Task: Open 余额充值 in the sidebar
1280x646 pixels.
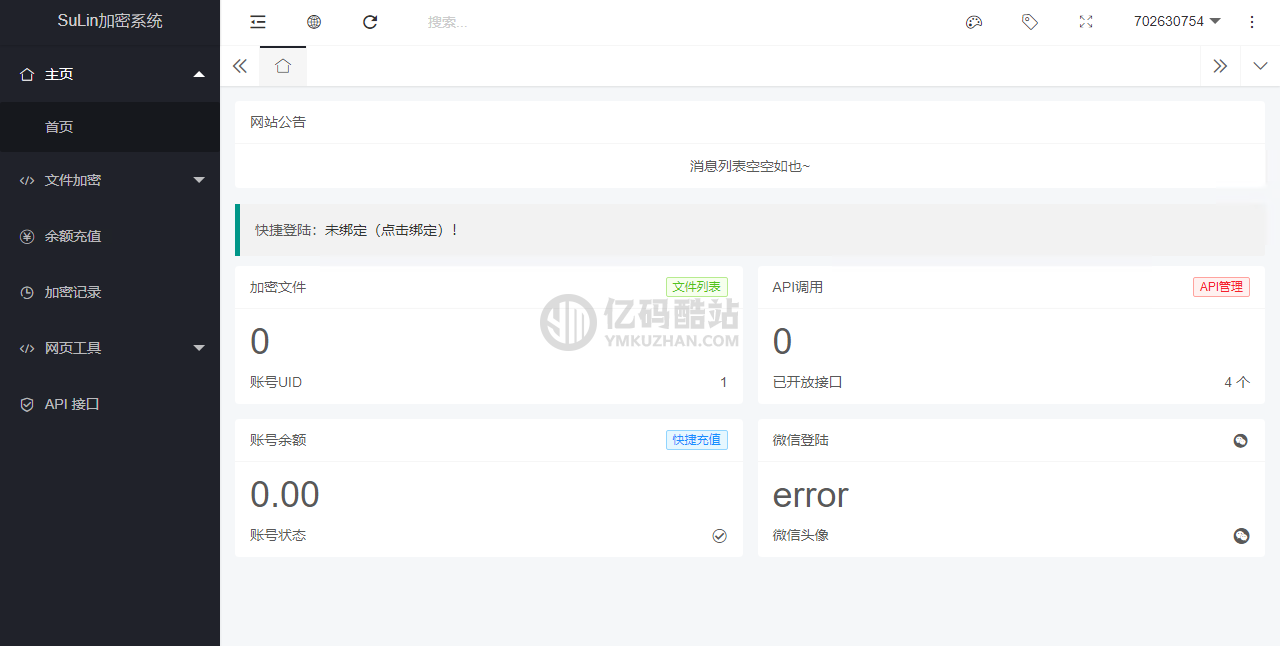Action: click(x=110, y=236)
